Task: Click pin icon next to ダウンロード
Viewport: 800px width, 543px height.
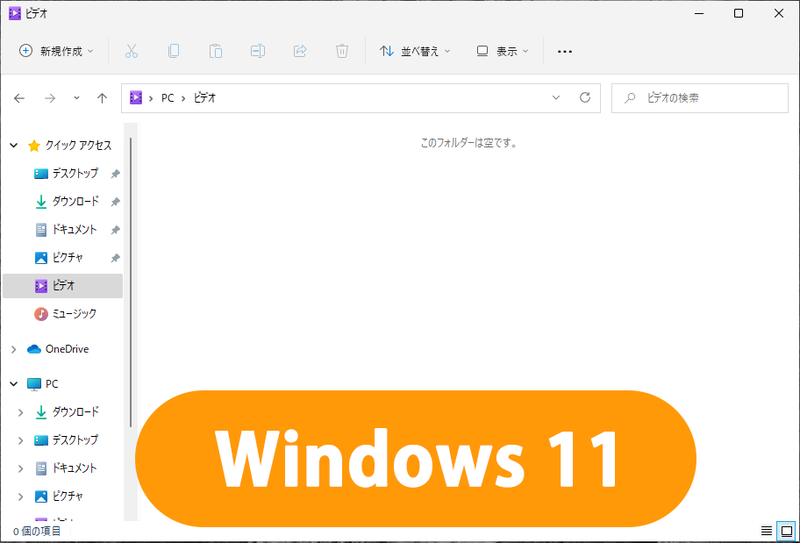Action: [115, 202]
